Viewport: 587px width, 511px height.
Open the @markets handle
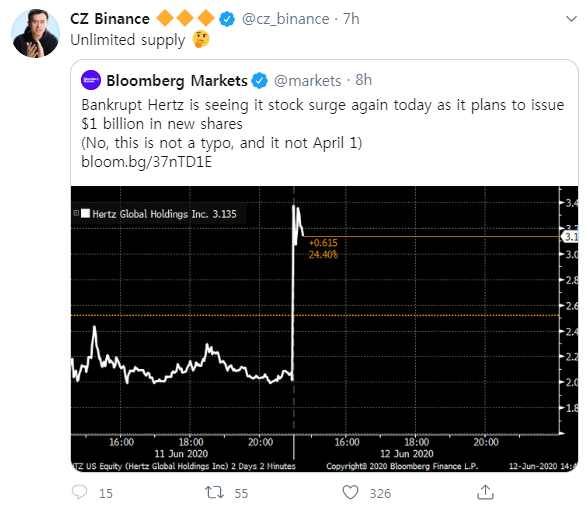click(307, 80)
